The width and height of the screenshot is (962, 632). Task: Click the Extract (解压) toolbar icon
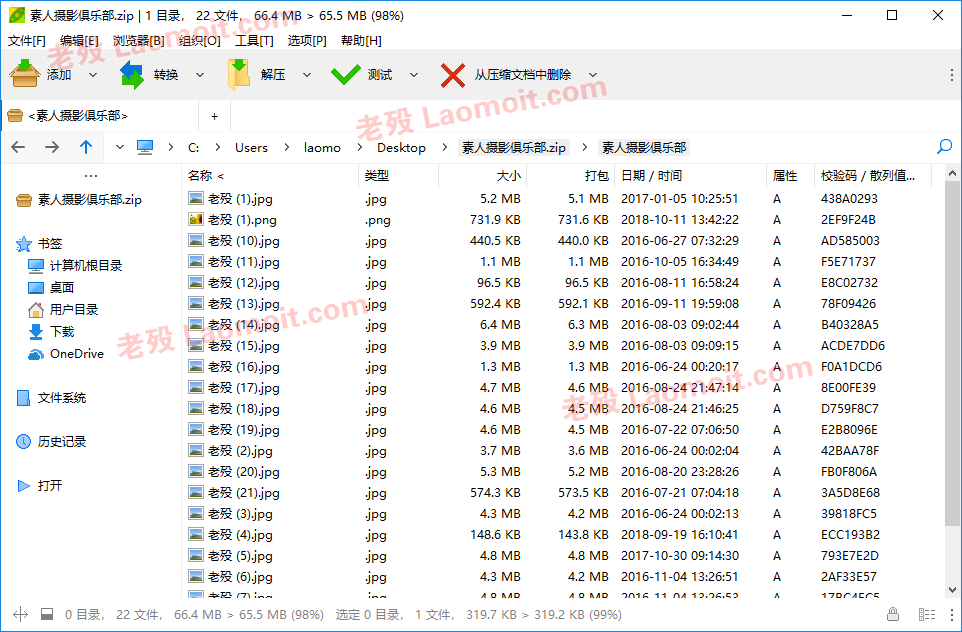point(239,74)
